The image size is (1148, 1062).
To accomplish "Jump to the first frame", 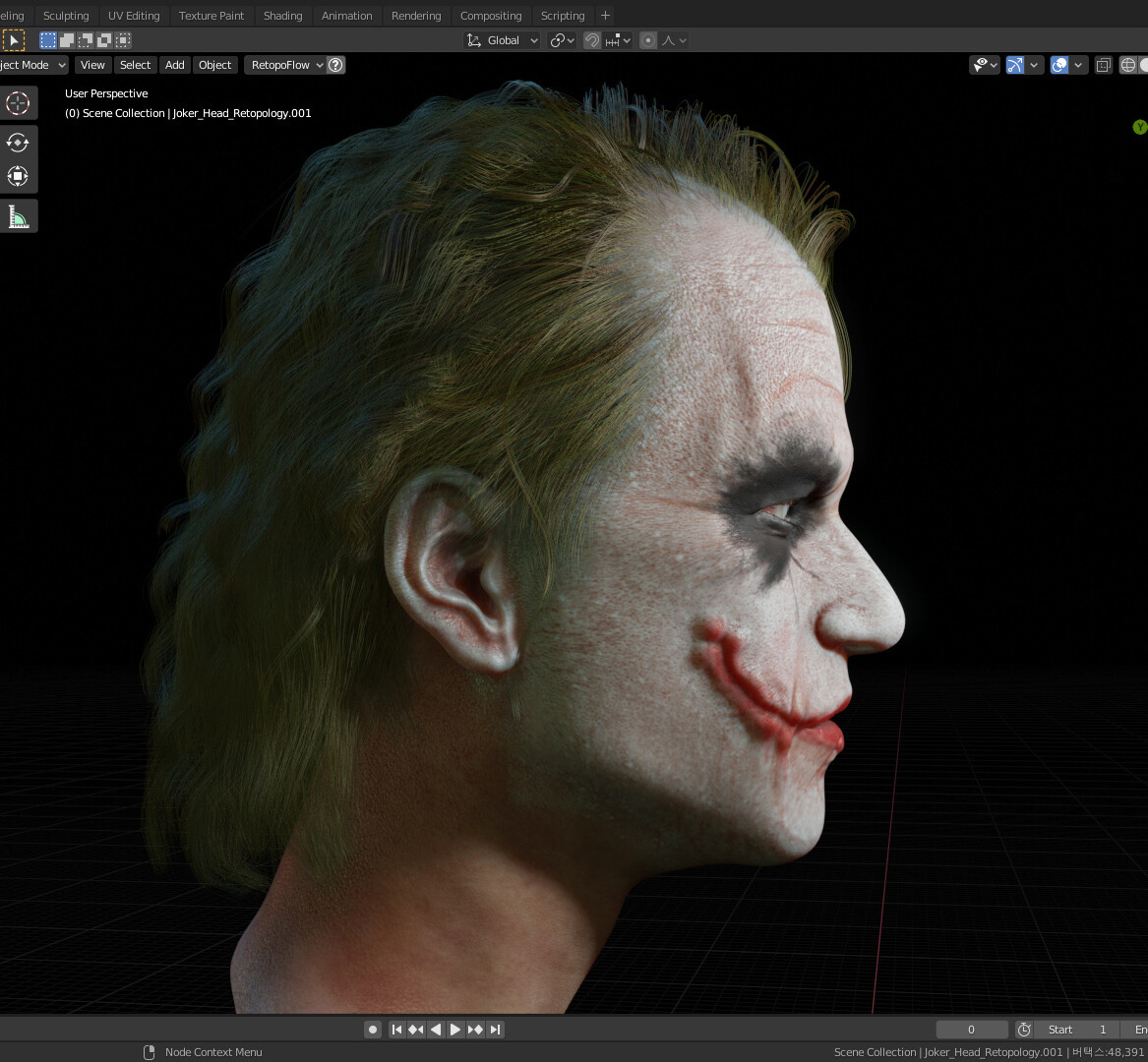I will 396,1030.
